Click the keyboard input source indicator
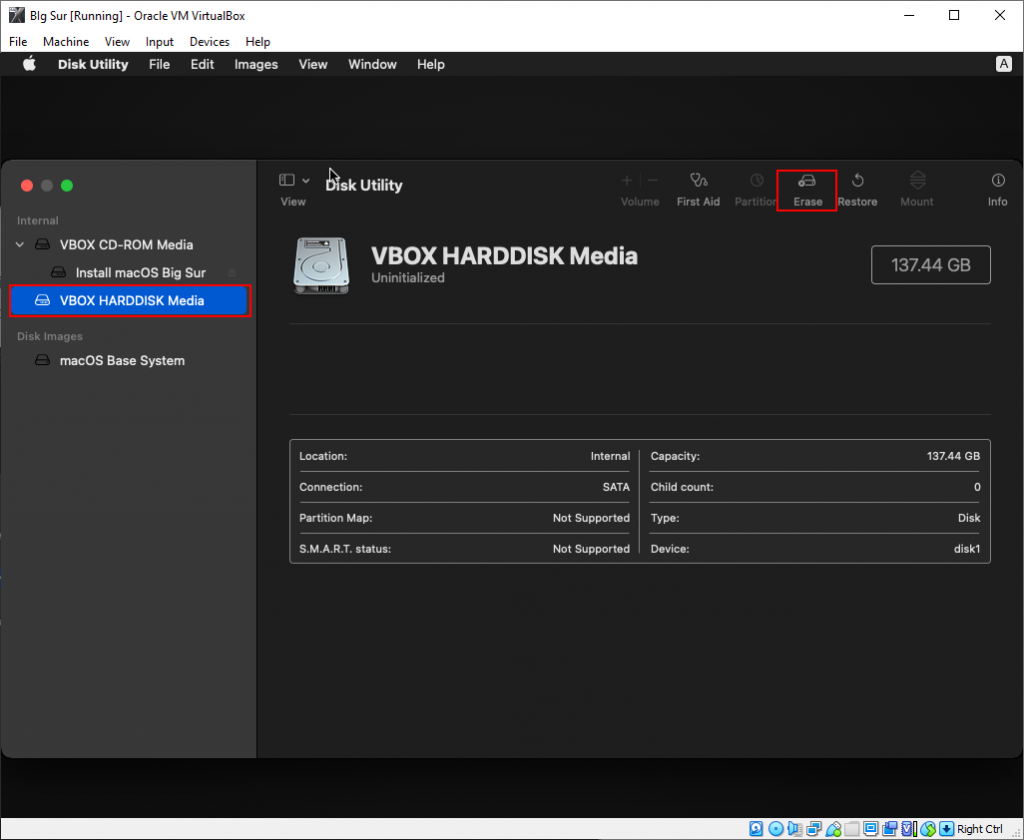 (1004, 64)
